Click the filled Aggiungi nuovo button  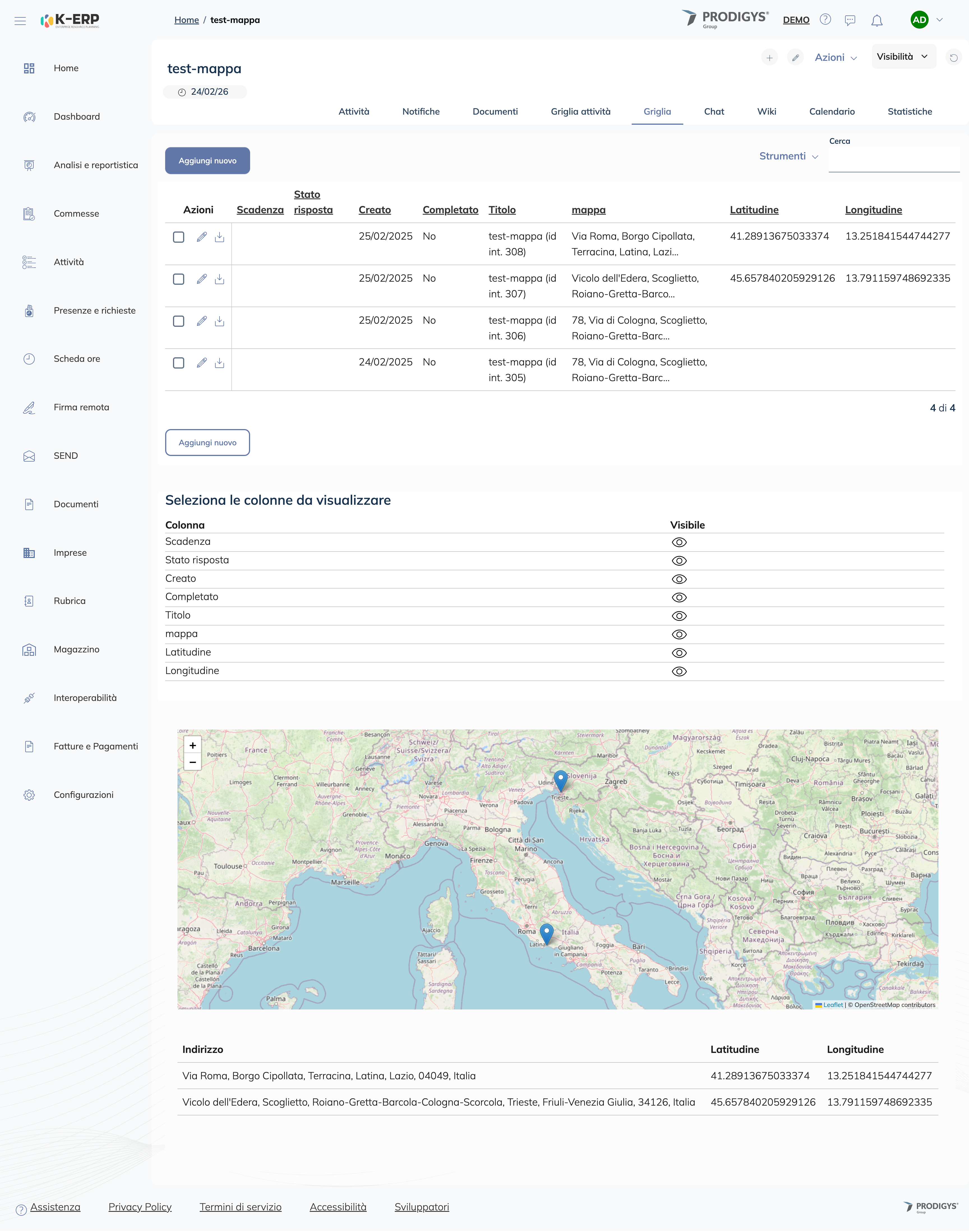point(207,161)
